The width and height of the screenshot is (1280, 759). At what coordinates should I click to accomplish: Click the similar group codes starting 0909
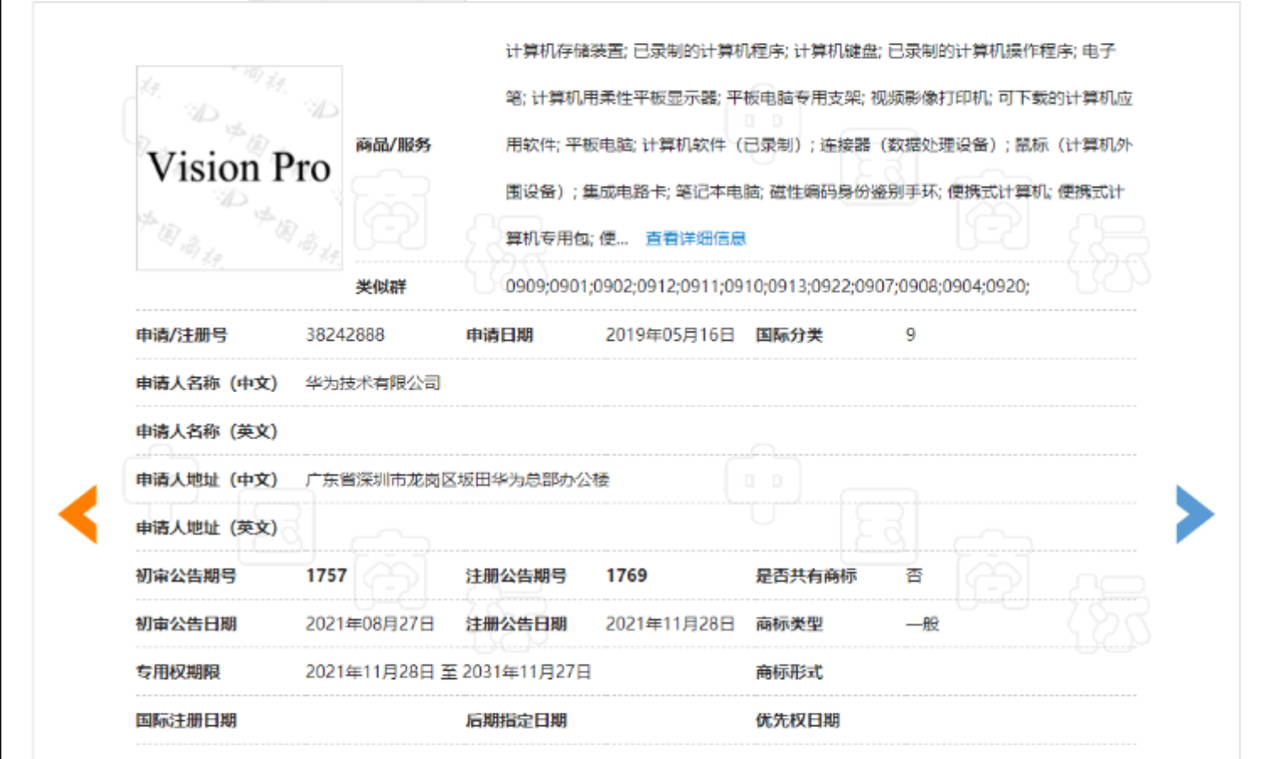coord(767,287)
